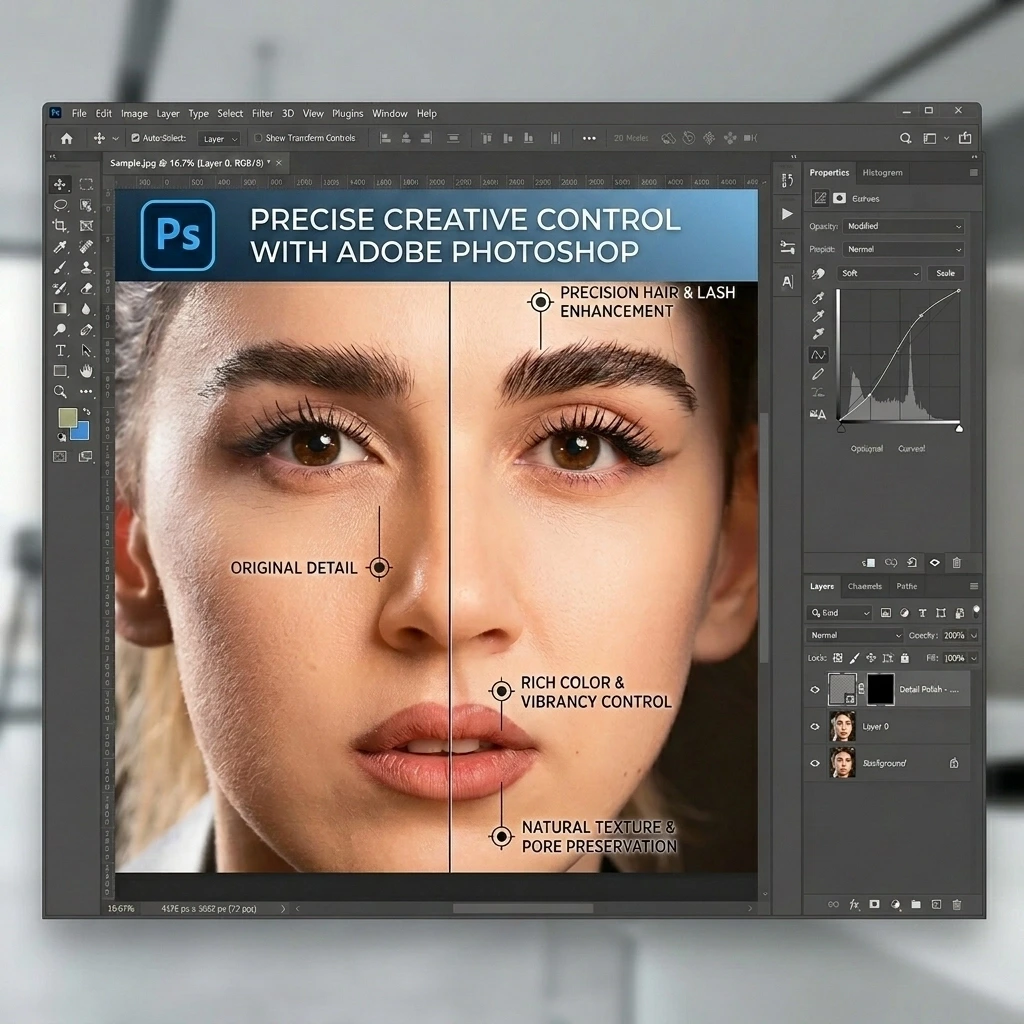
Task: Expand the Opacity 200% arrow
Action: click(x=974, y=635)
